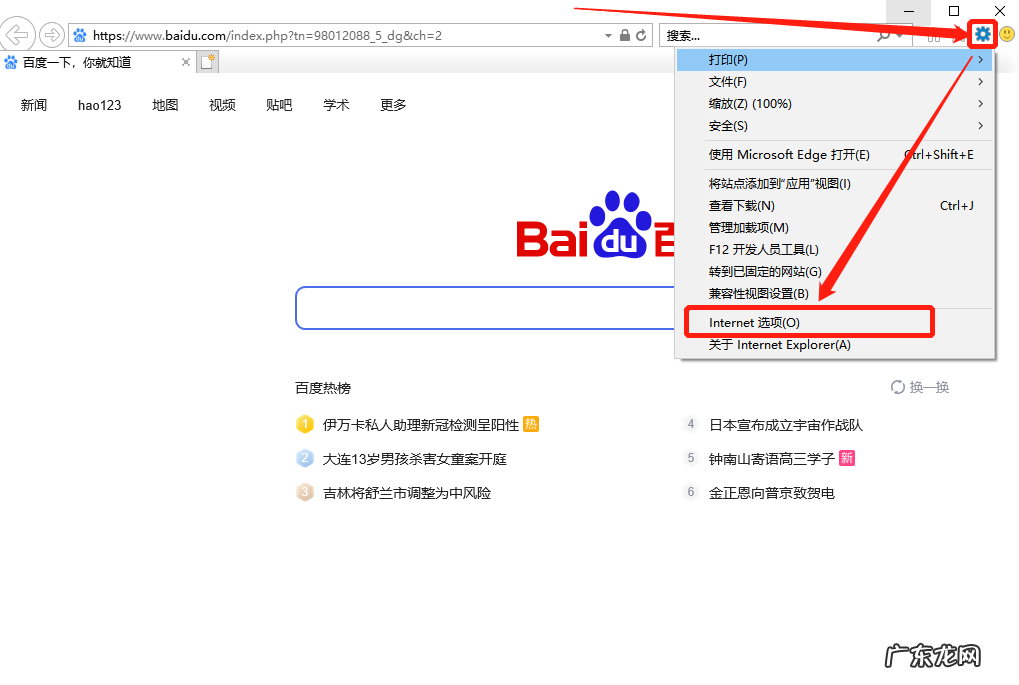Open the hao123 link
This screenshot has height=685, width=1019.
(99, 104)
